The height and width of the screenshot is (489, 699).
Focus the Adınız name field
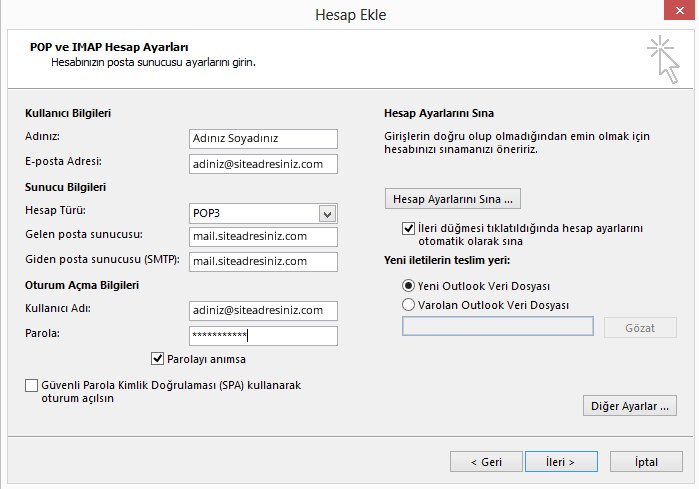263,139
